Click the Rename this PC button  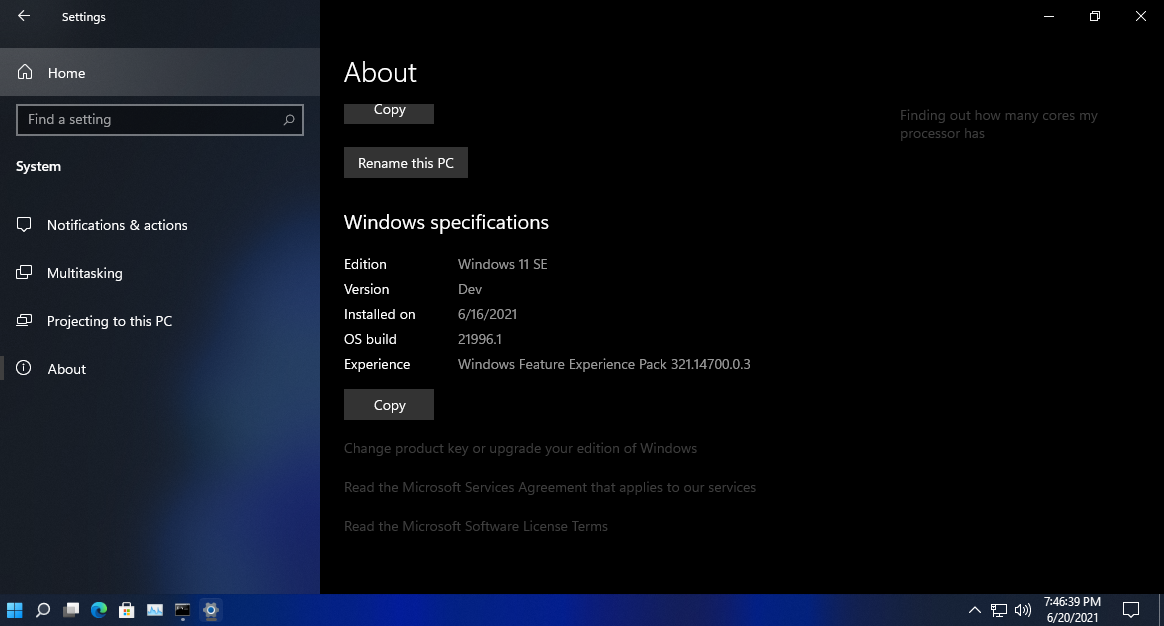[405, 163]
